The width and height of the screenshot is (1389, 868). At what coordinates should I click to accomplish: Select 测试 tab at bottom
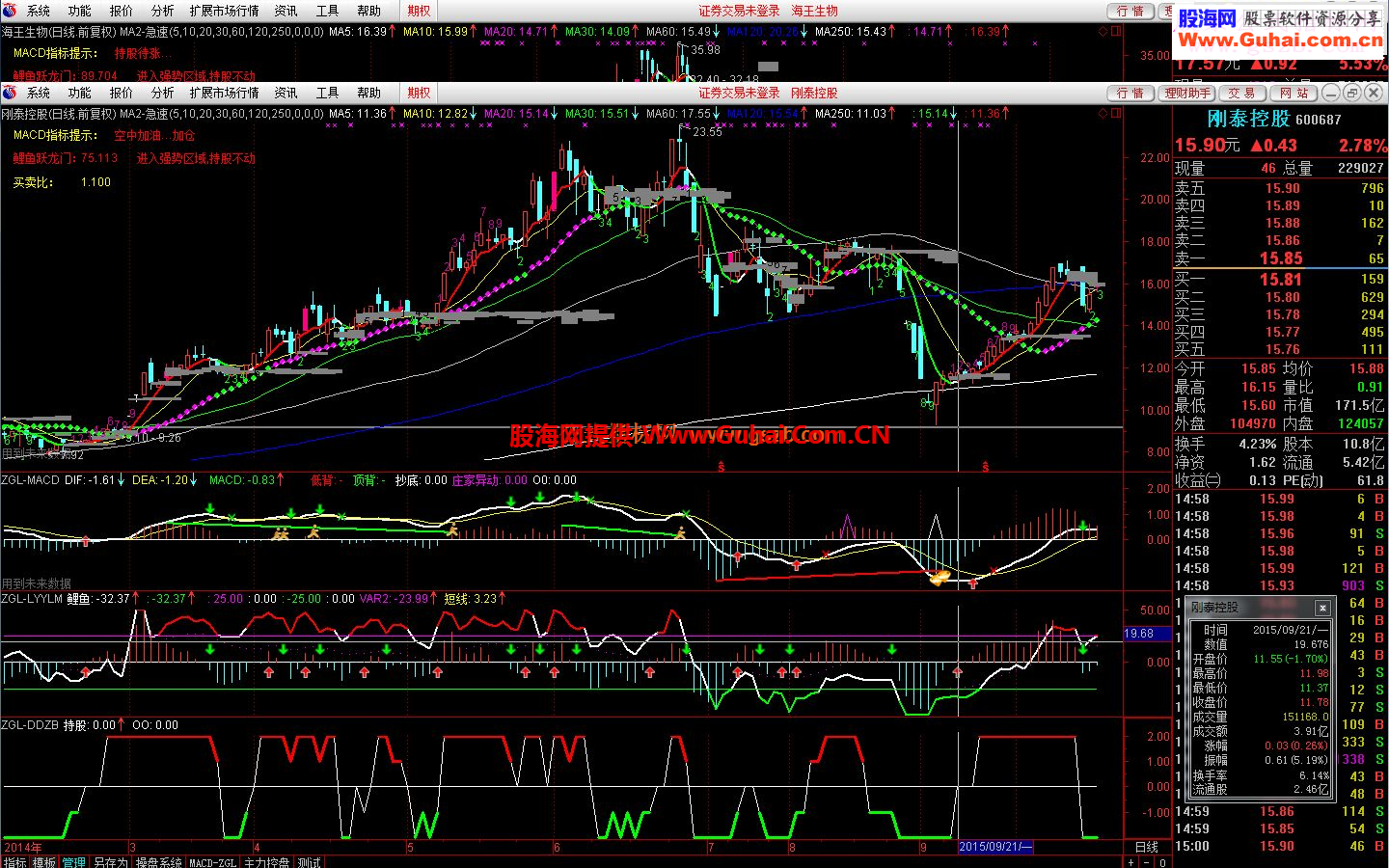coord(309,862)
